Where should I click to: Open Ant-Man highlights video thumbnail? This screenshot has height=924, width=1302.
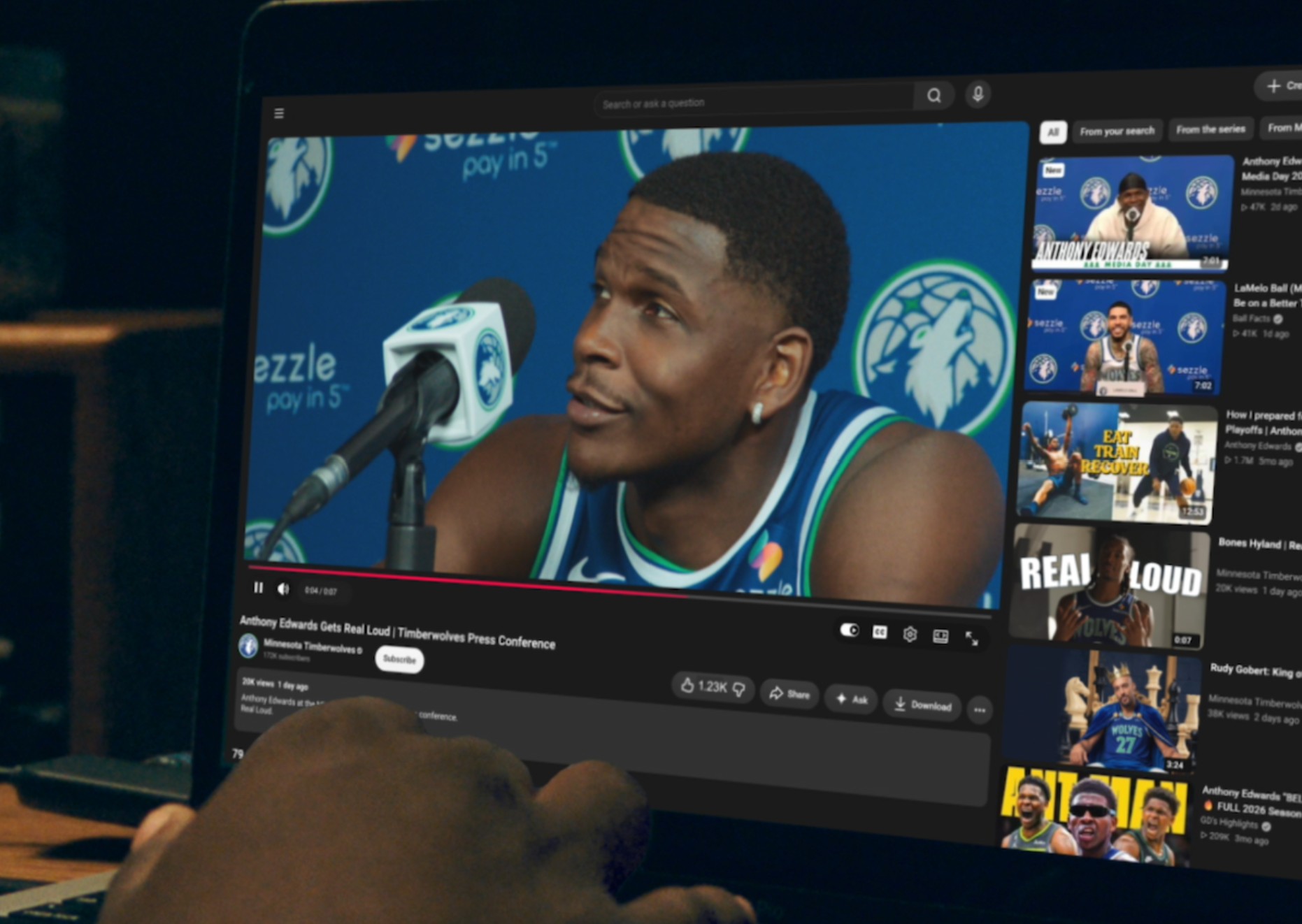click(1095, 816)
